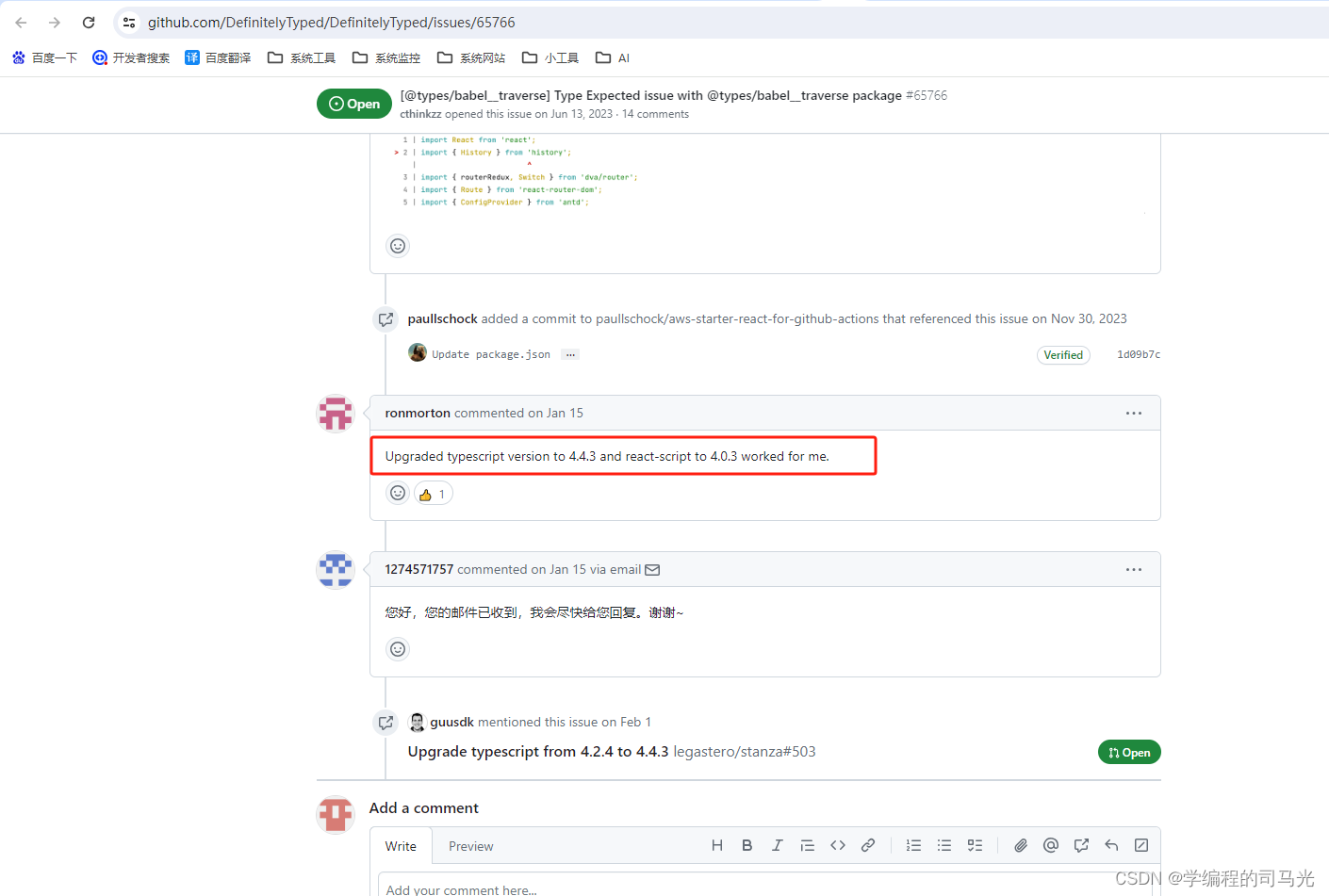1329x896 pixels.
Task: Add reaction smiley on 1274571757's comment
Action: (x=398, y=649)
